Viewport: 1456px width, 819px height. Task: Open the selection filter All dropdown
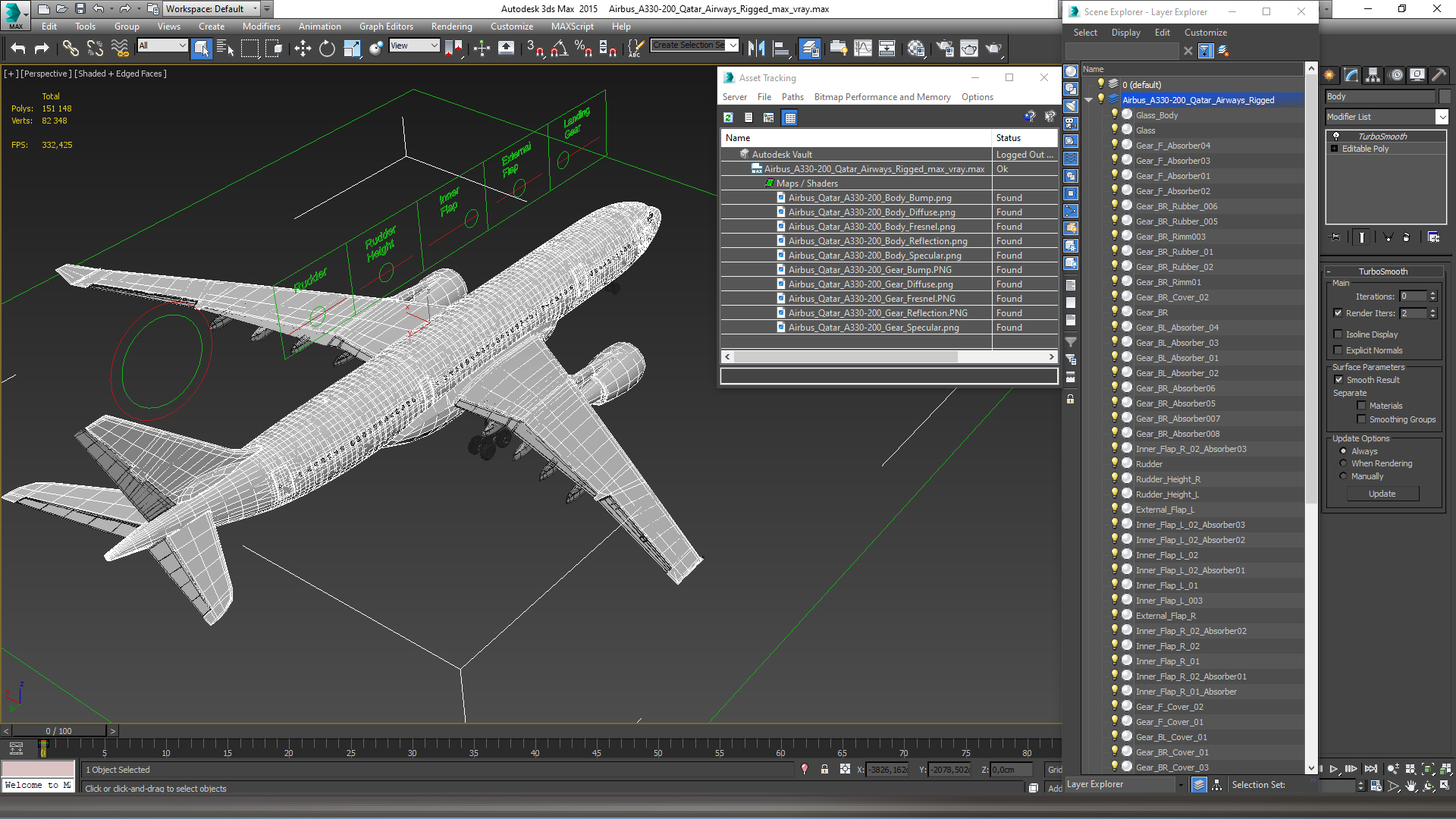click(162, 45)
